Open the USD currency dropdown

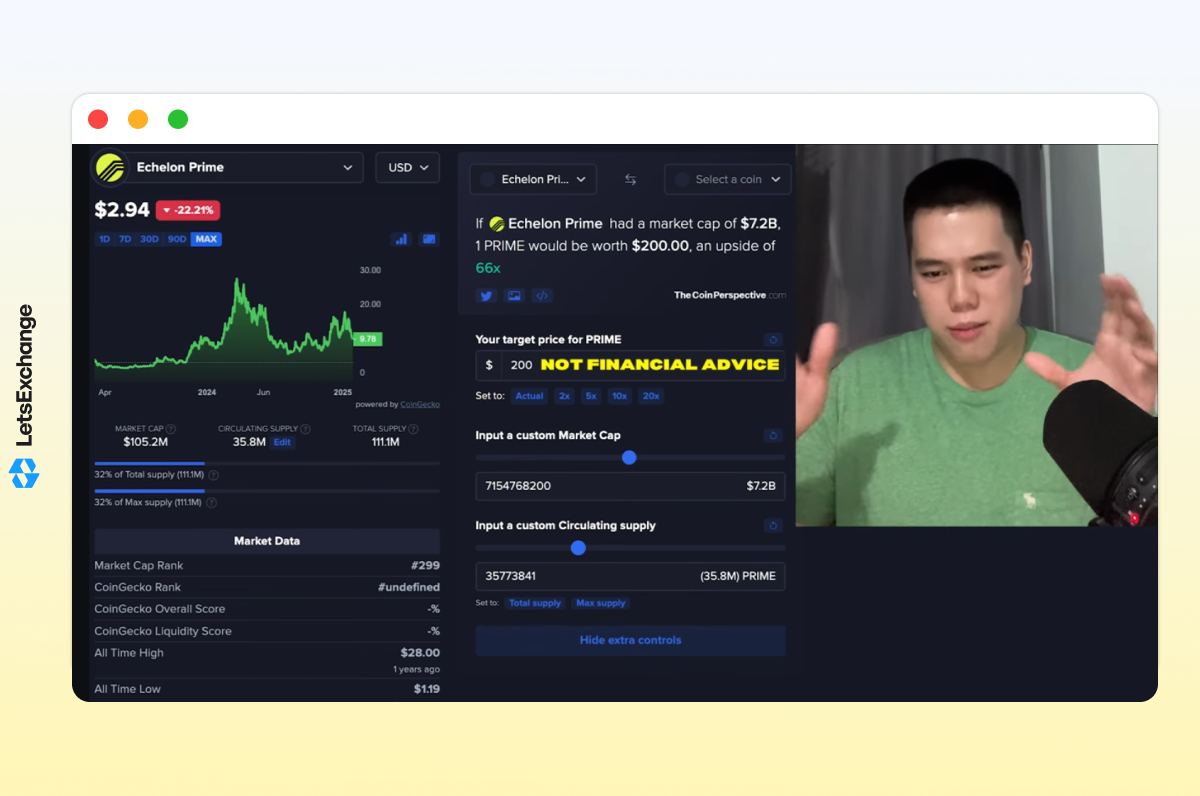pyautogui.click(x=407, y=167)
